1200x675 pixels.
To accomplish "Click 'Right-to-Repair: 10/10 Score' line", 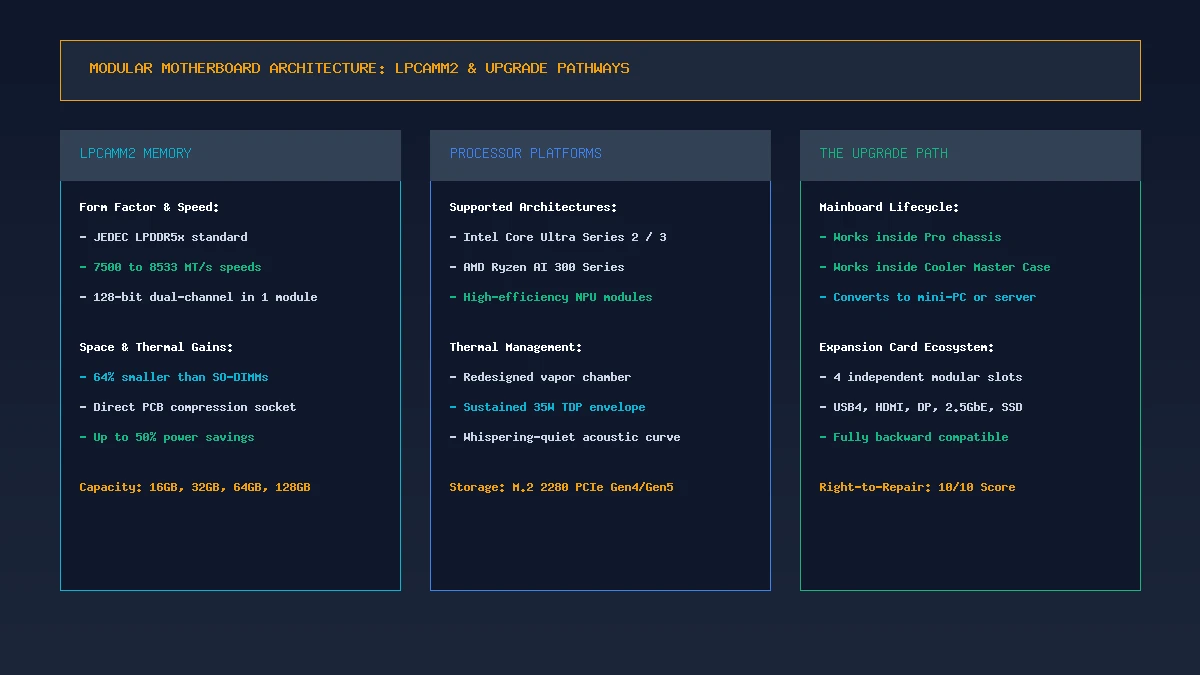I will (917, 487).
